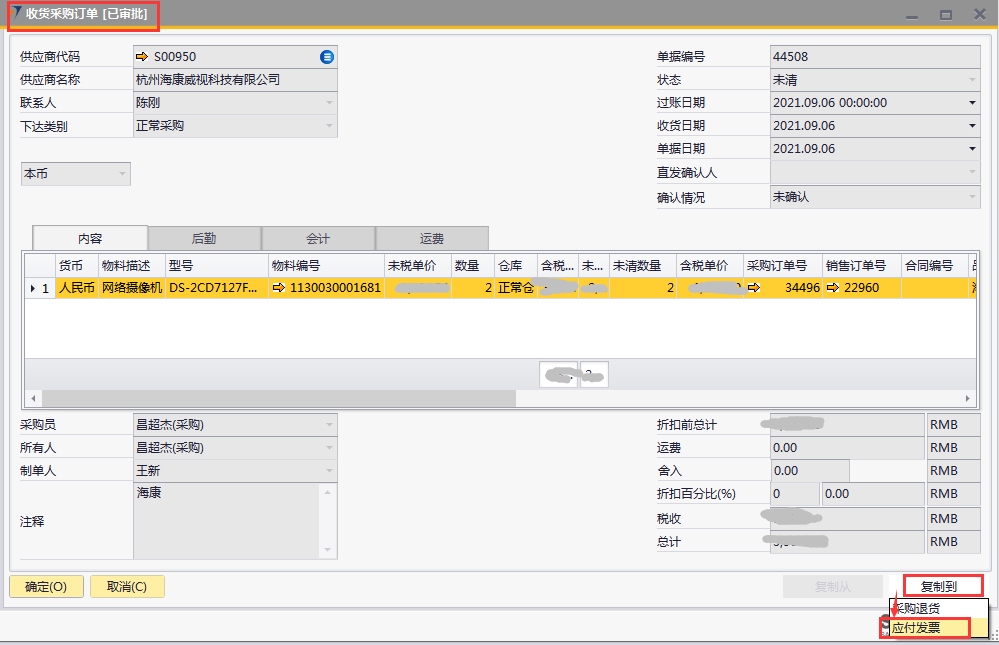Click the maximize window icon
Screen dimensions: 999x645
(x=945, y=15)
